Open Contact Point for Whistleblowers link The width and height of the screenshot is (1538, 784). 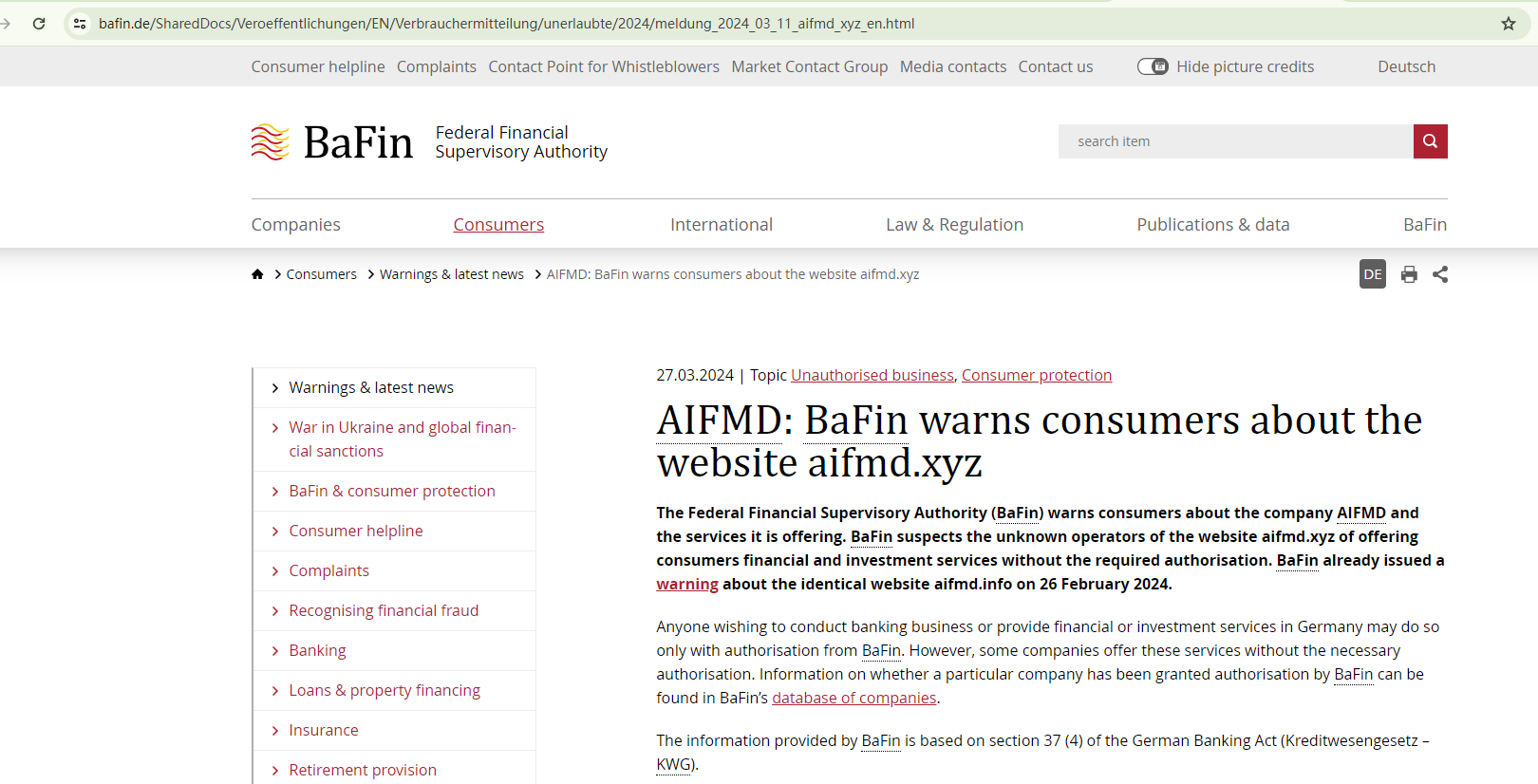[604, 66]
